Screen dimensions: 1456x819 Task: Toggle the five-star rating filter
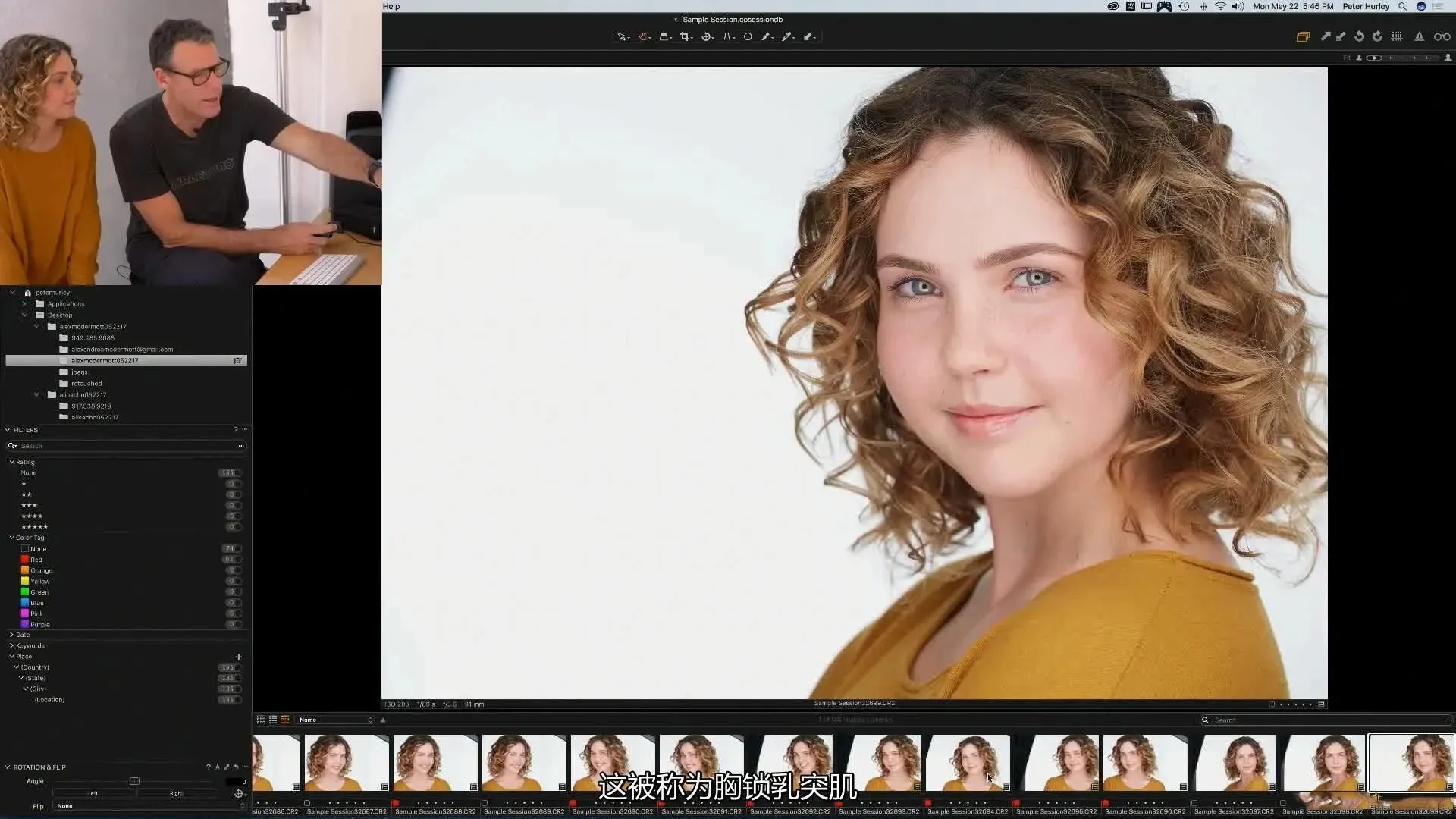(35, 527)
